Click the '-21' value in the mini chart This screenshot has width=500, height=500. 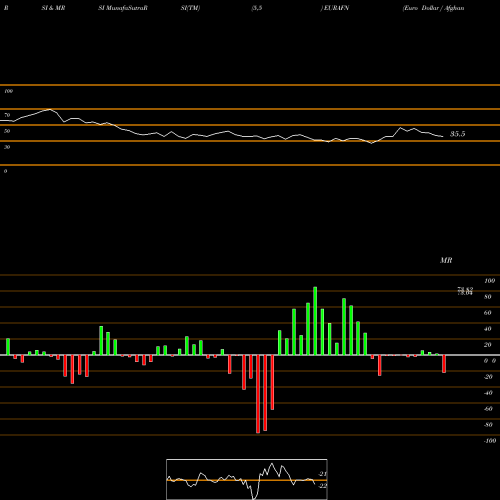coord(322,474)
